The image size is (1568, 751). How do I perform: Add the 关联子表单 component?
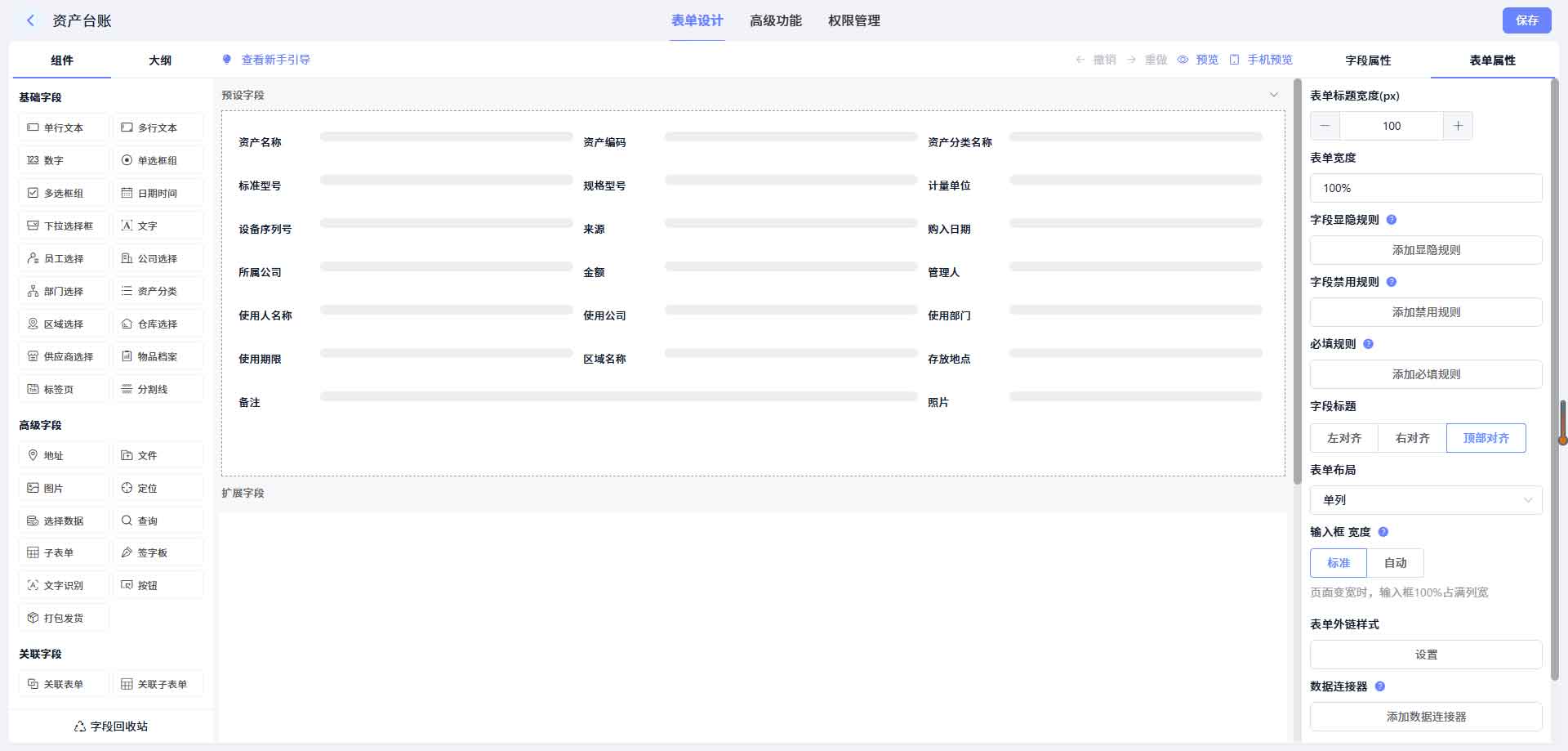click(x=158, y=684)
